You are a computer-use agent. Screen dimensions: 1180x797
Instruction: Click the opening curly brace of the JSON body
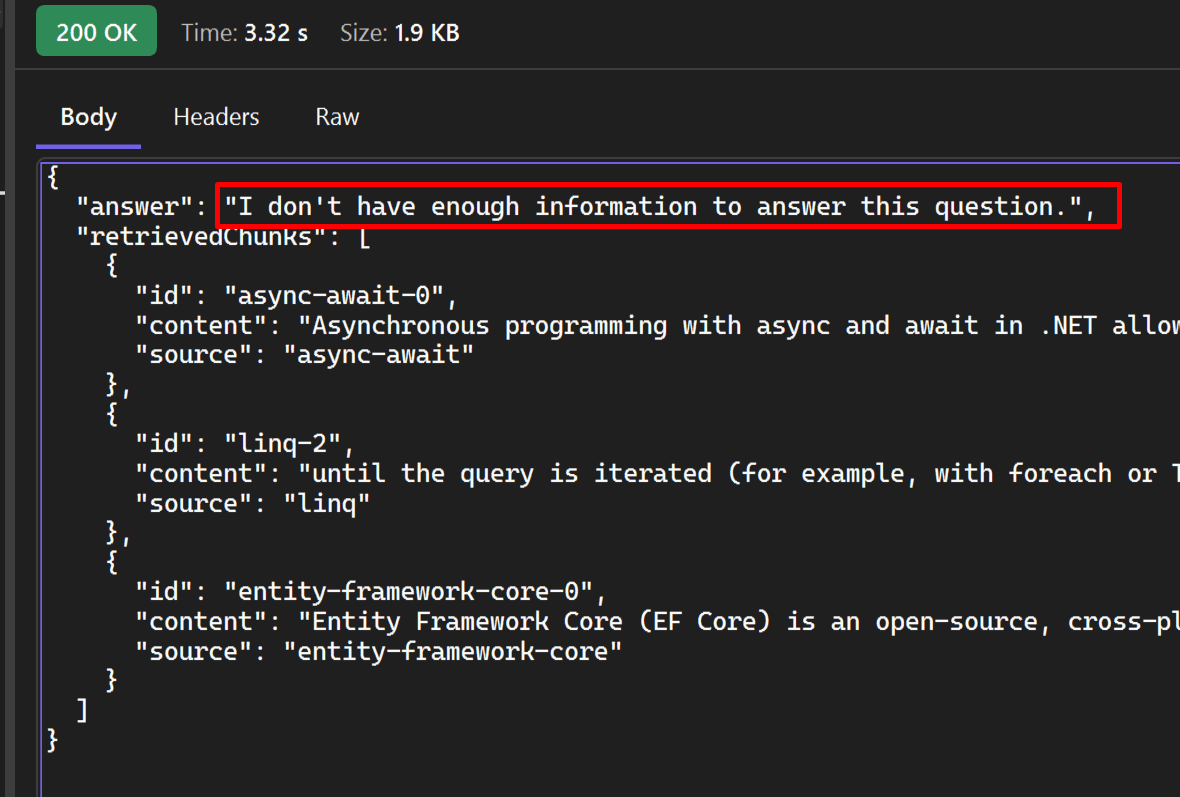pos(53,178)
